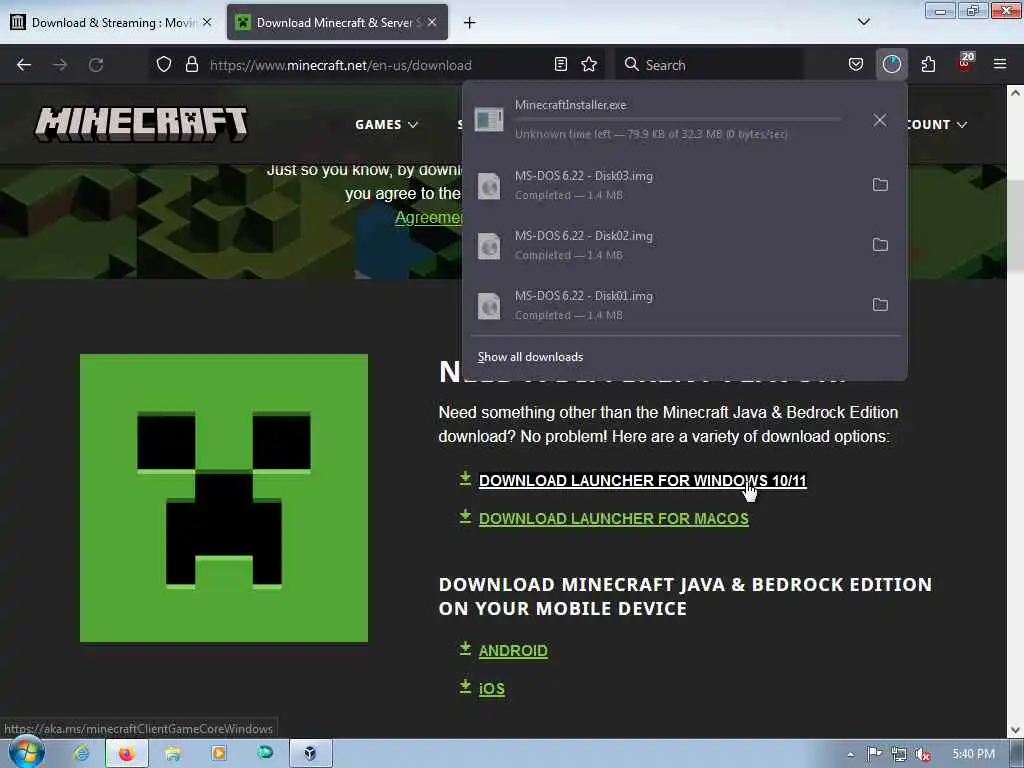
Task: Open Windows Explorer from taskbar
Action: click(x=173, y=754)
